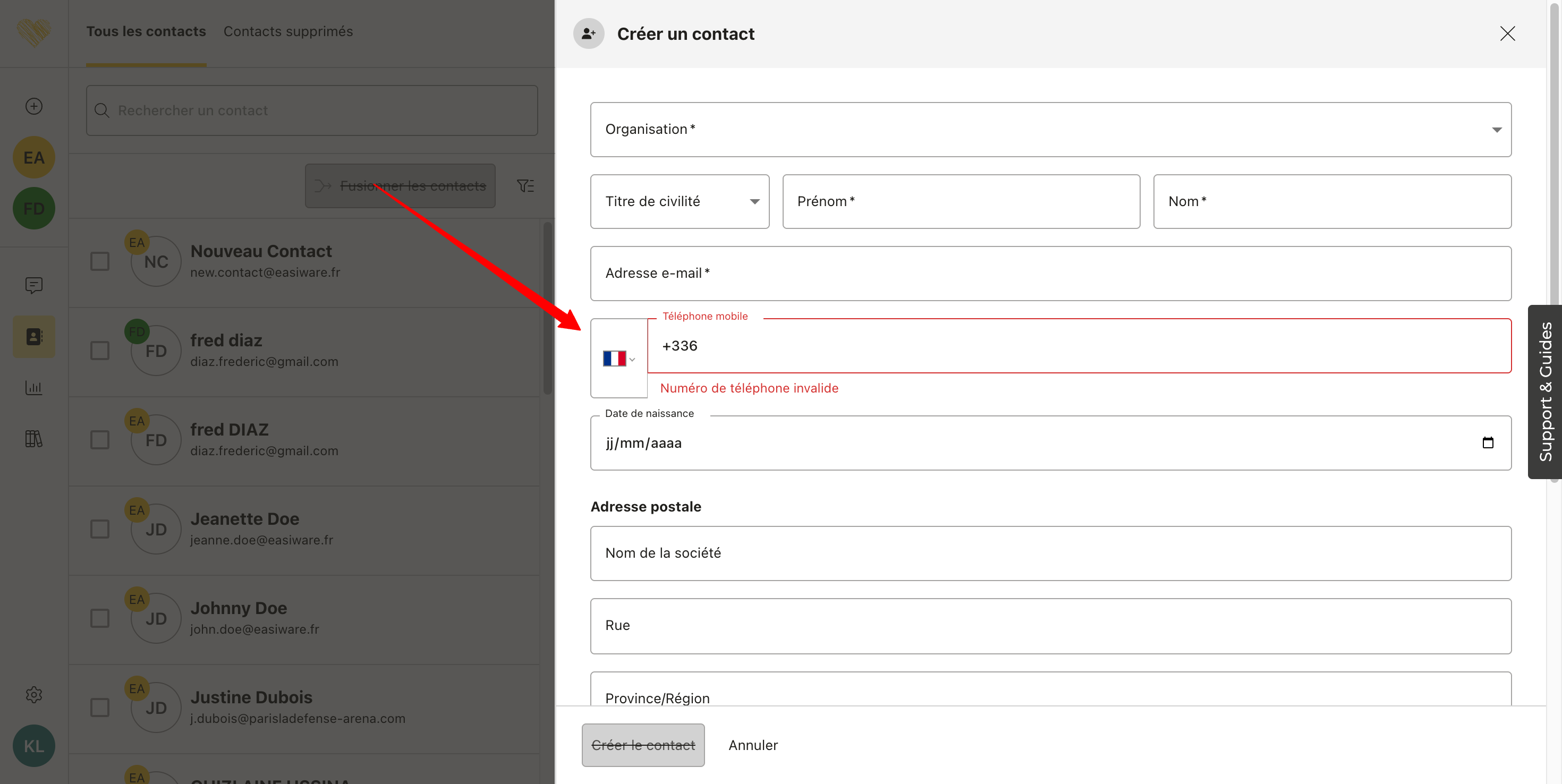Close the Créer un contact panel
The width and height of the screenshot is (1562, 784).
(1507, 33)
